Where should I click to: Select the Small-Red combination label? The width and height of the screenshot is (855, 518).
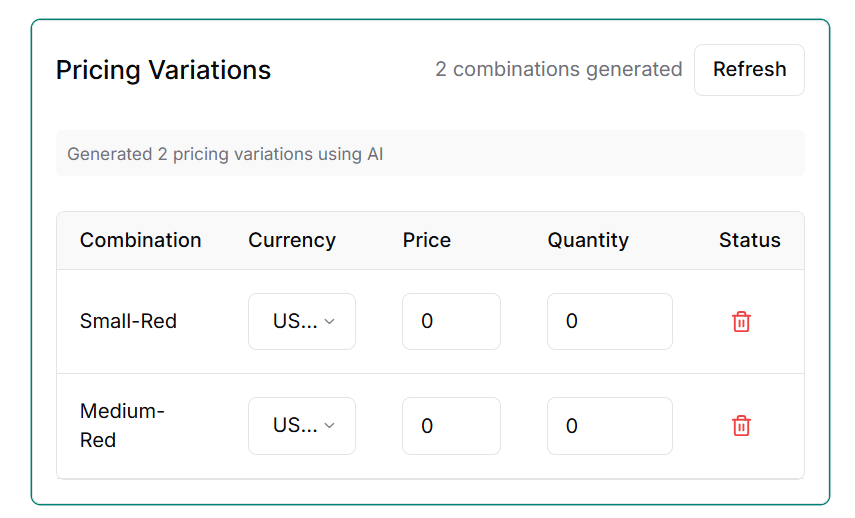point(129,322)
